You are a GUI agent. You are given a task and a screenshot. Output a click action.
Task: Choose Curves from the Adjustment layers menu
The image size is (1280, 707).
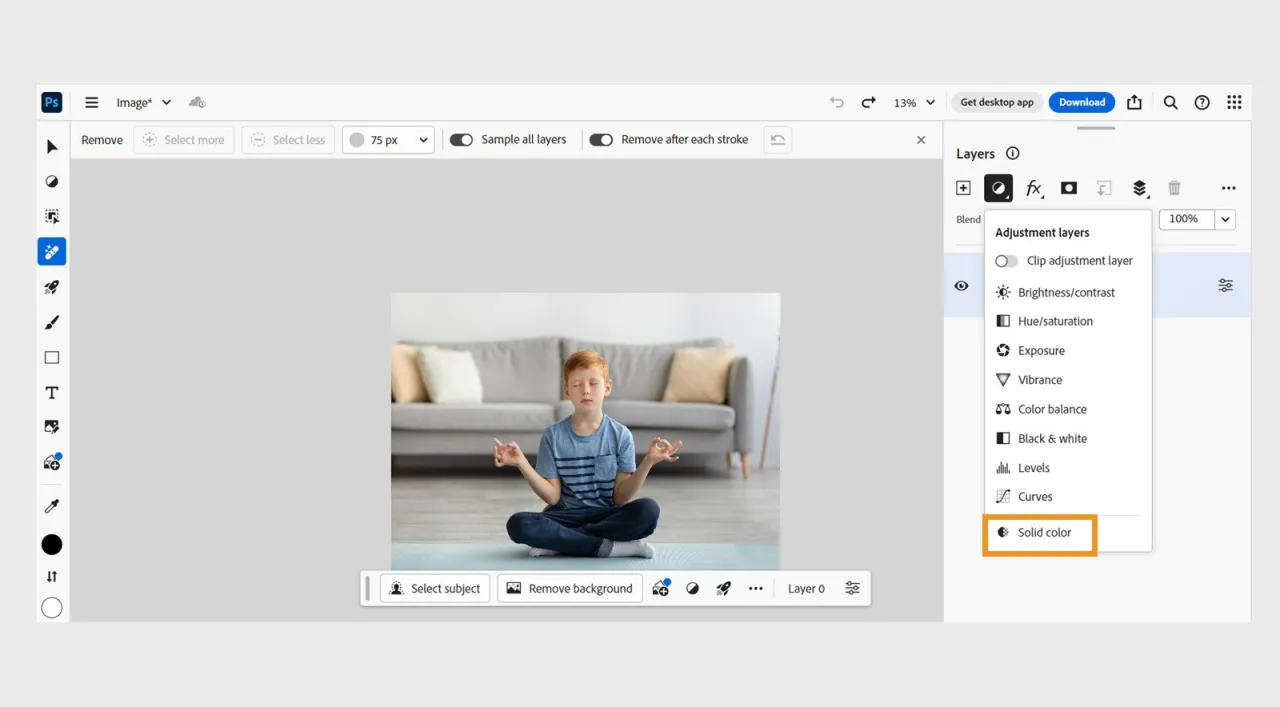pyautogui.click(x=1035, y=496)
